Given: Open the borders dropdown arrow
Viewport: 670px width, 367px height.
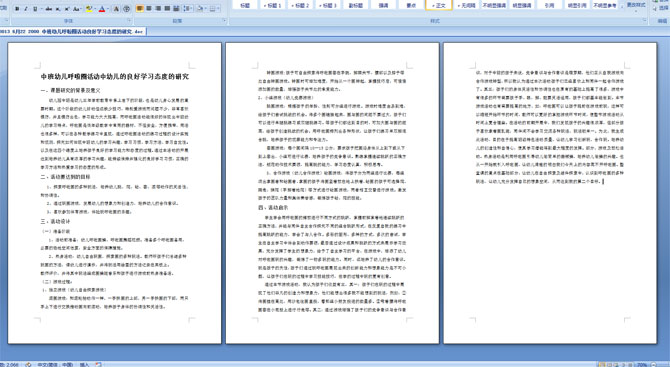Looking at the screenshot, I should (218, 9).
